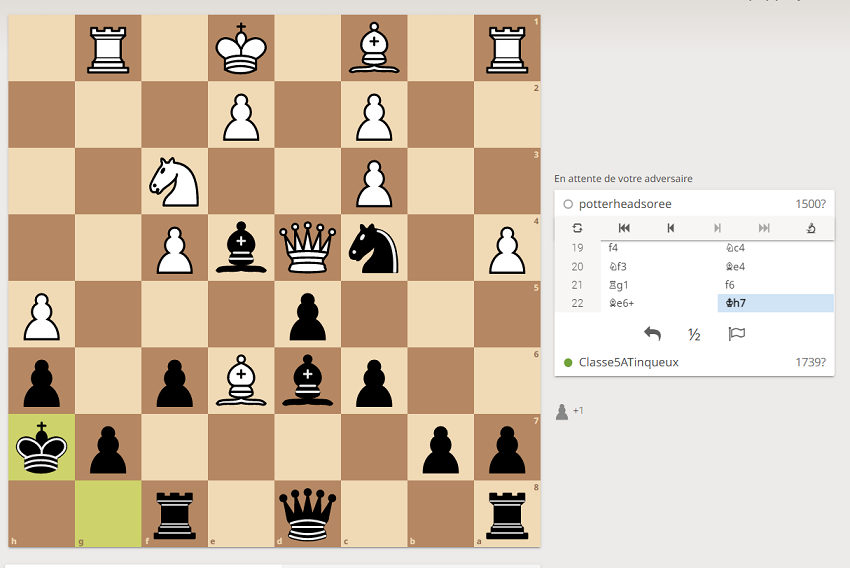Pick the black bishop on d6
Image resolution: width=850 pixels, height=568 pixels.
point(307,380)
